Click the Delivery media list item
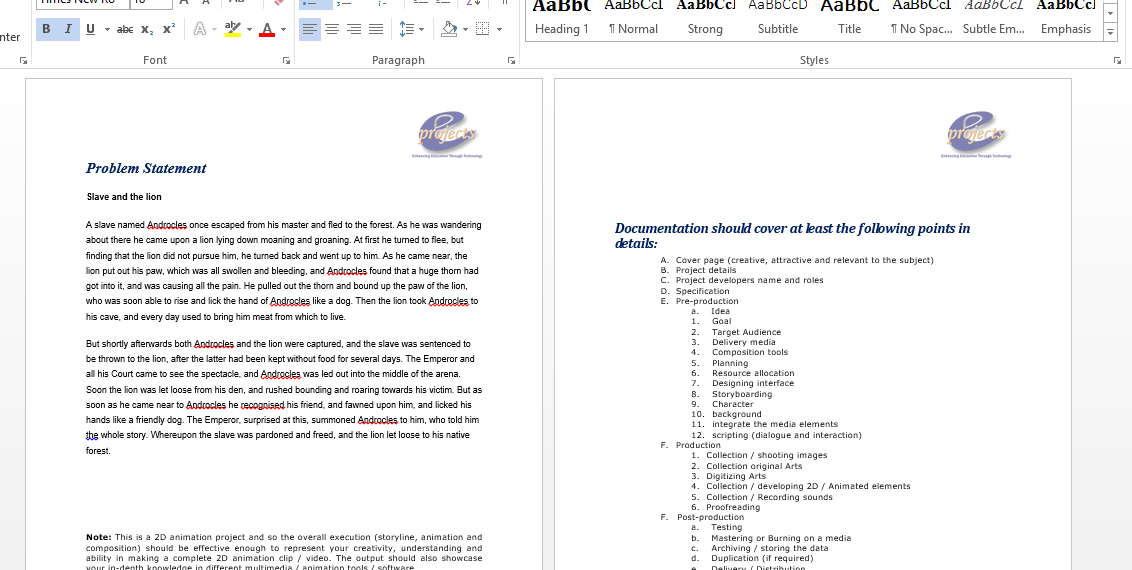Viewport: 1132px width, 570px height. pyautogui.click(x=744, y=342)
